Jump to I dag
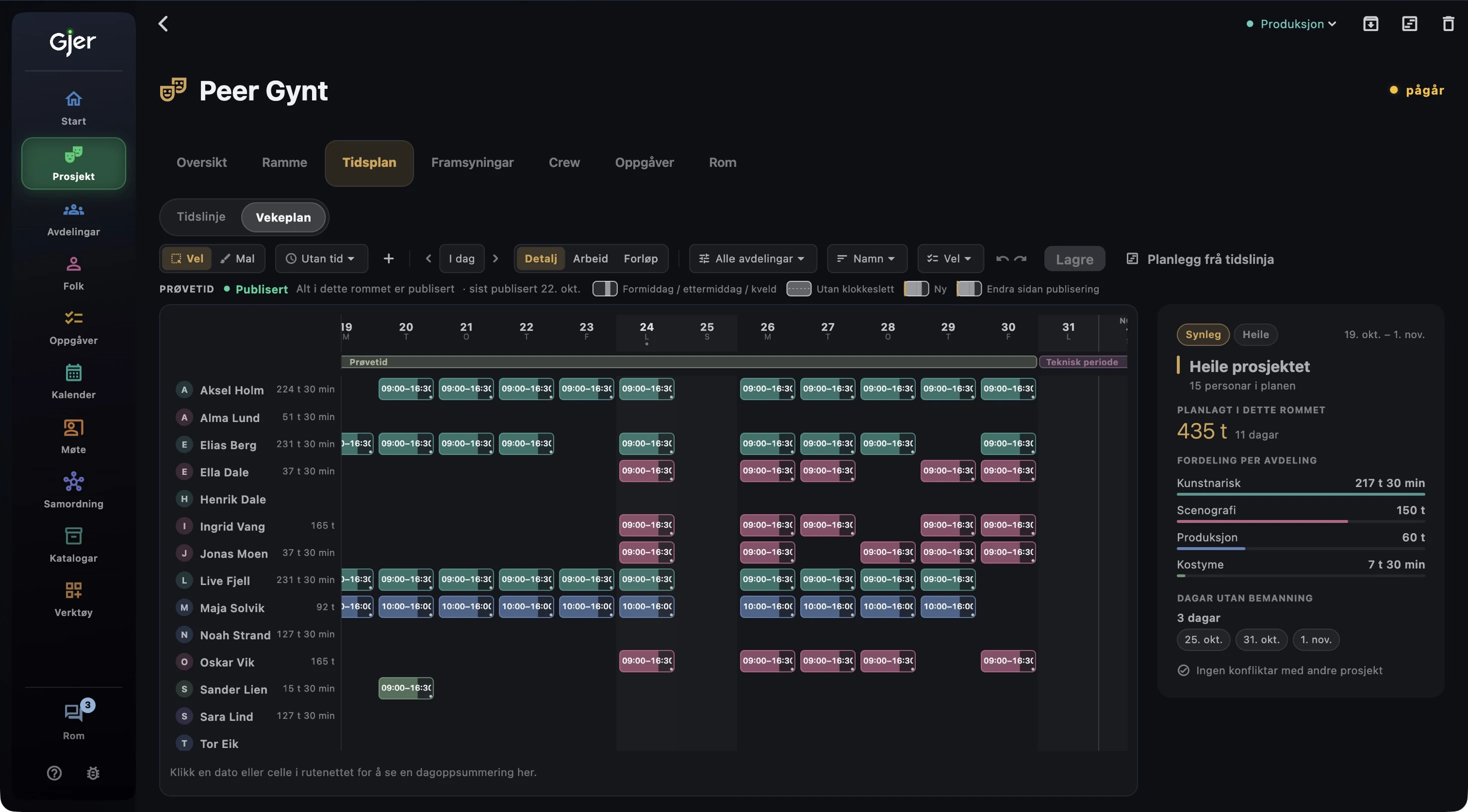1468x812 pixels. [462, 258]
